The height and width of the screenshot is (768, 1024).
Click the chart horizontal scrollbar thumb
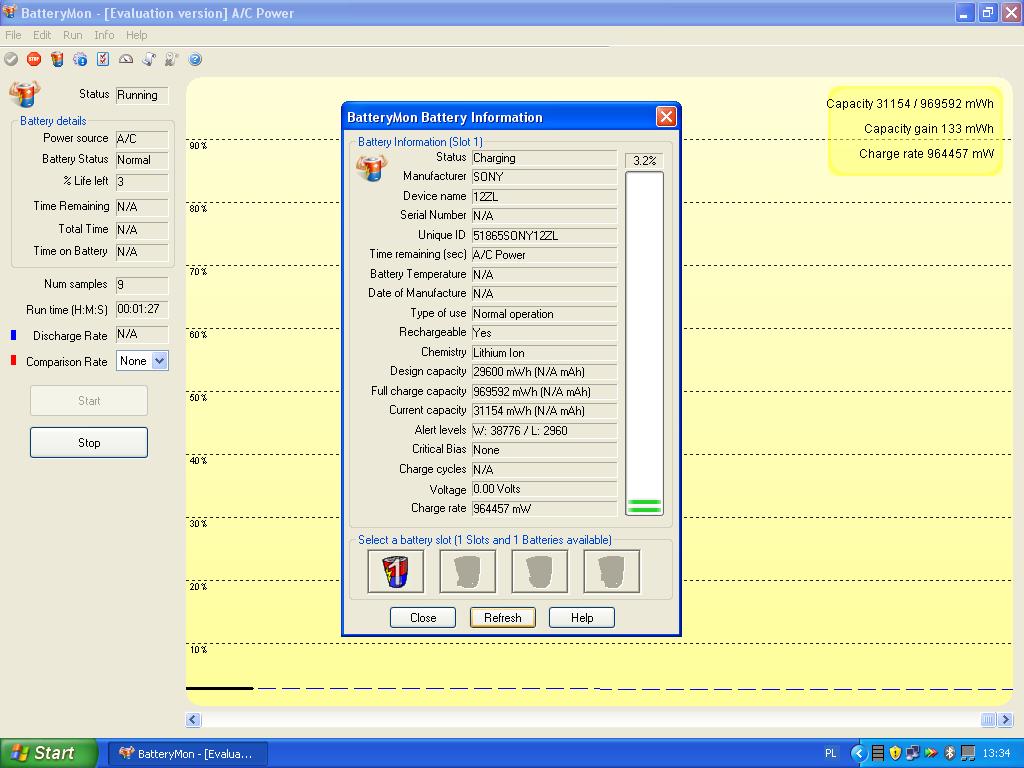coord(989,720)
